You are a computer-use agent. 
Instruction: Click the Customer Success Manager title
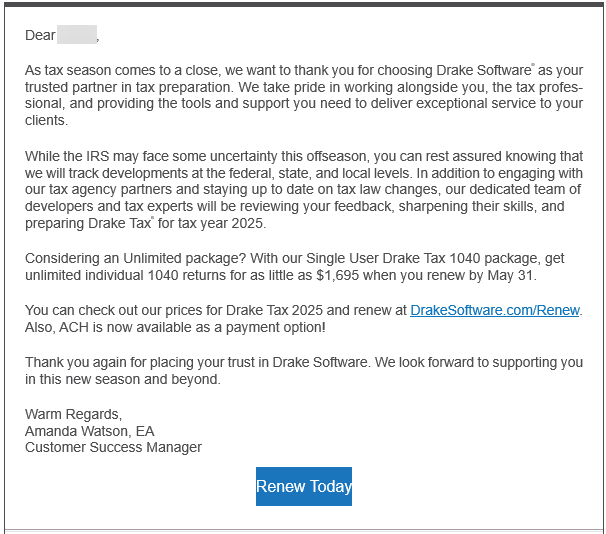113,447
